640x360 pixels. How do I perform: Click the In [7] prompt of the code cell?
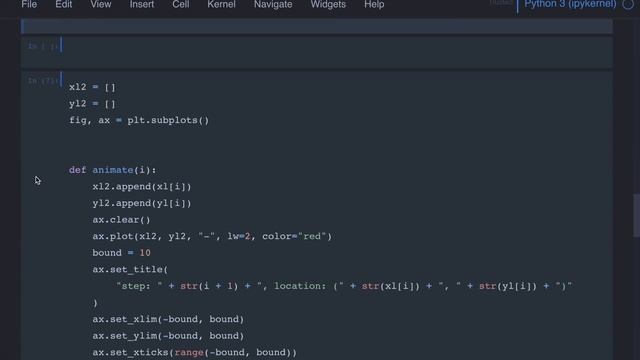[x=43, y=81]
